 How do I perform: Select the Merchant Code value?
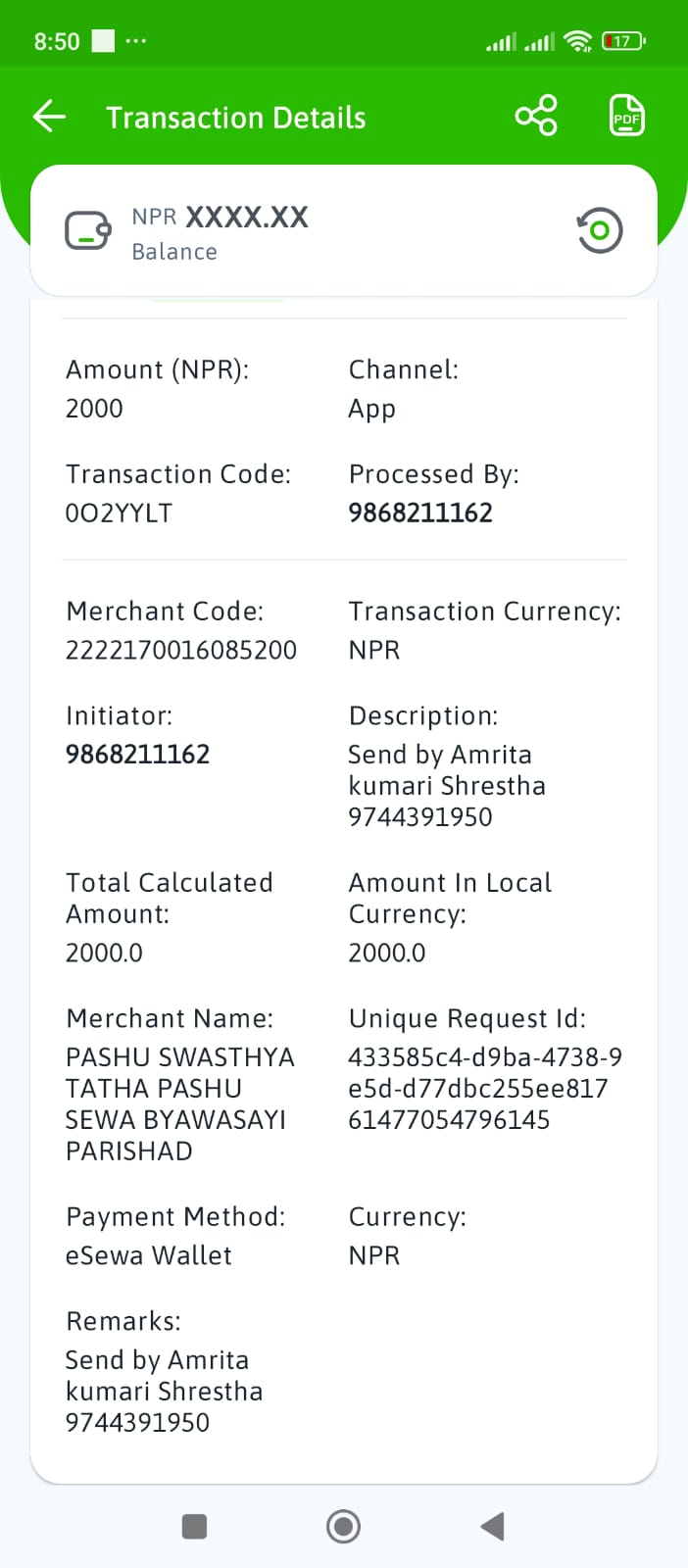pos(181,650)
